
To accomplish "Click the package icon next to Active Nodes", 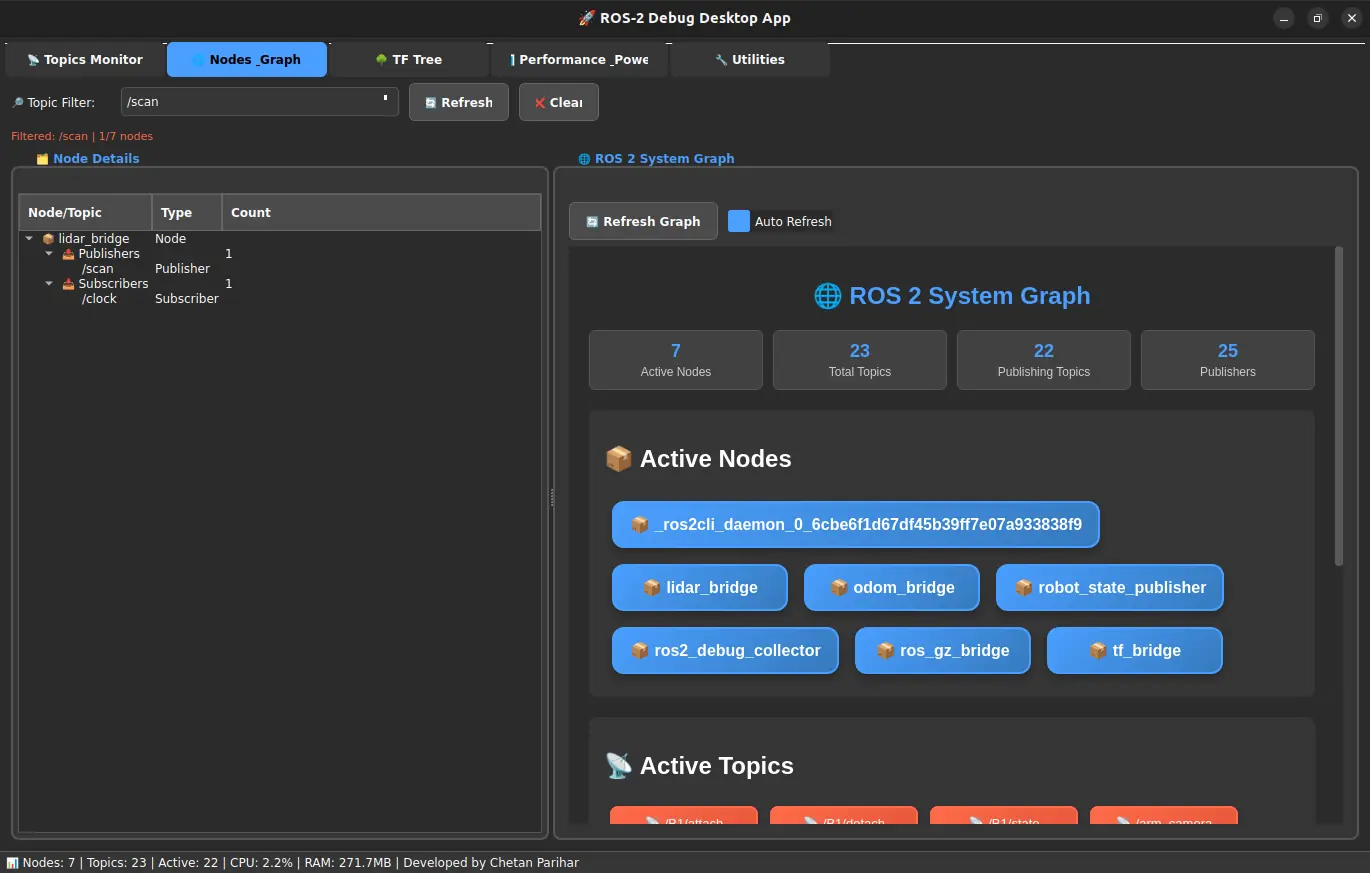I will click(619, 459).
